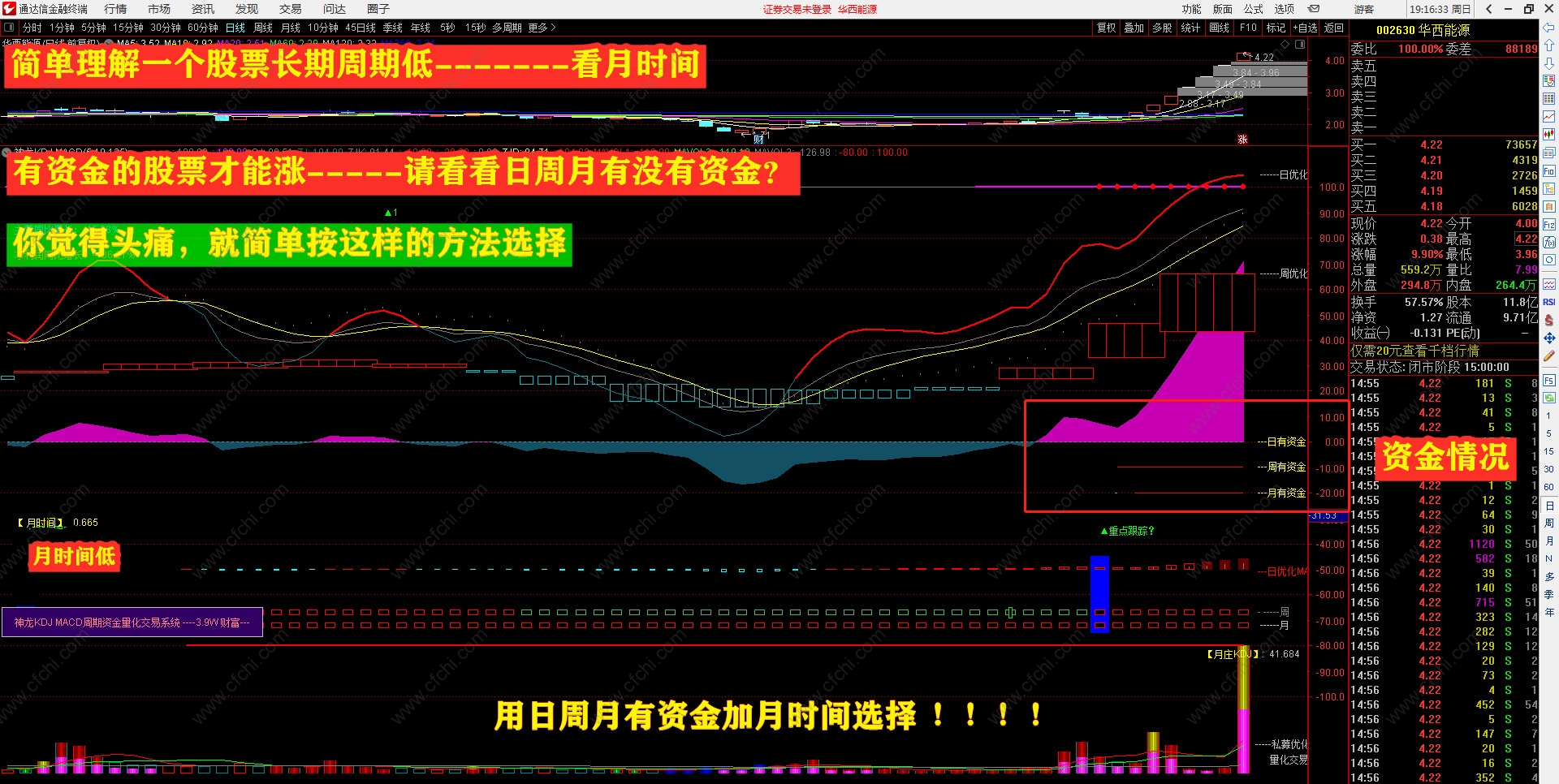The image size is (1559, 784).
Task: Click the blue four-way move arrows icon
Action: pos(1549,338)
